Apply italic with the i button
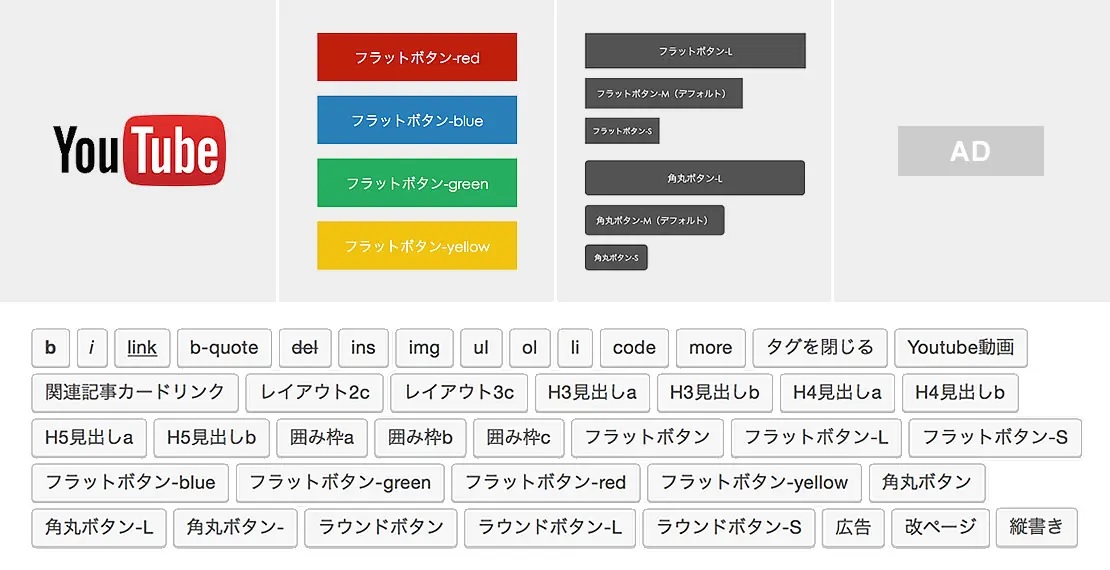The width and height of the screenshot is (1110, 570). click(92, 348)
